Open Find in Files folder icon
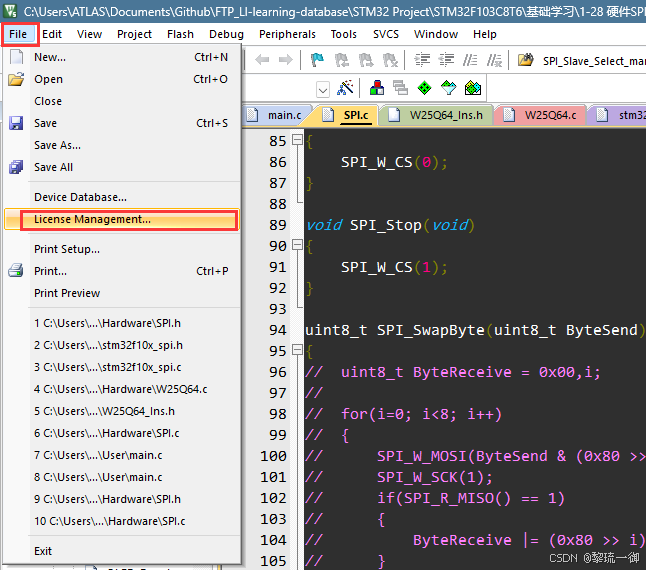Screen dimensions: 646x570 pos(525,60)
